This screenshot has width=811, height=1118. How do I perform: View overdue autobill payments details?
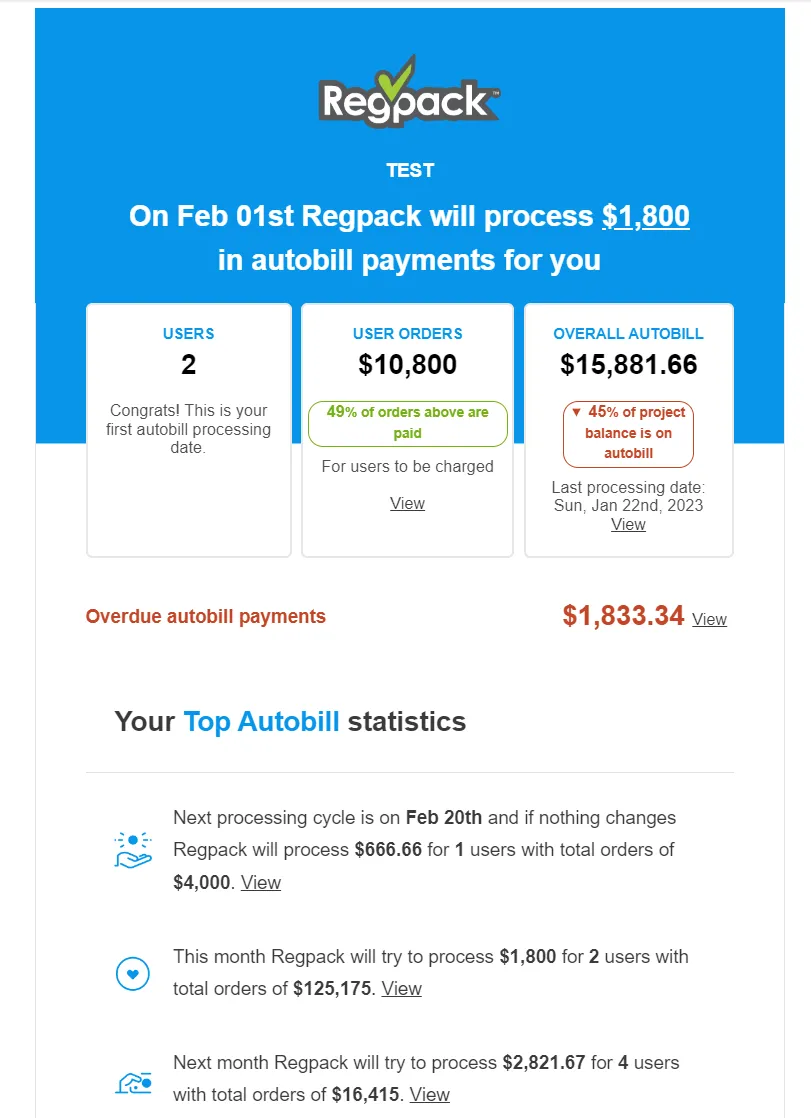point(709,620)
